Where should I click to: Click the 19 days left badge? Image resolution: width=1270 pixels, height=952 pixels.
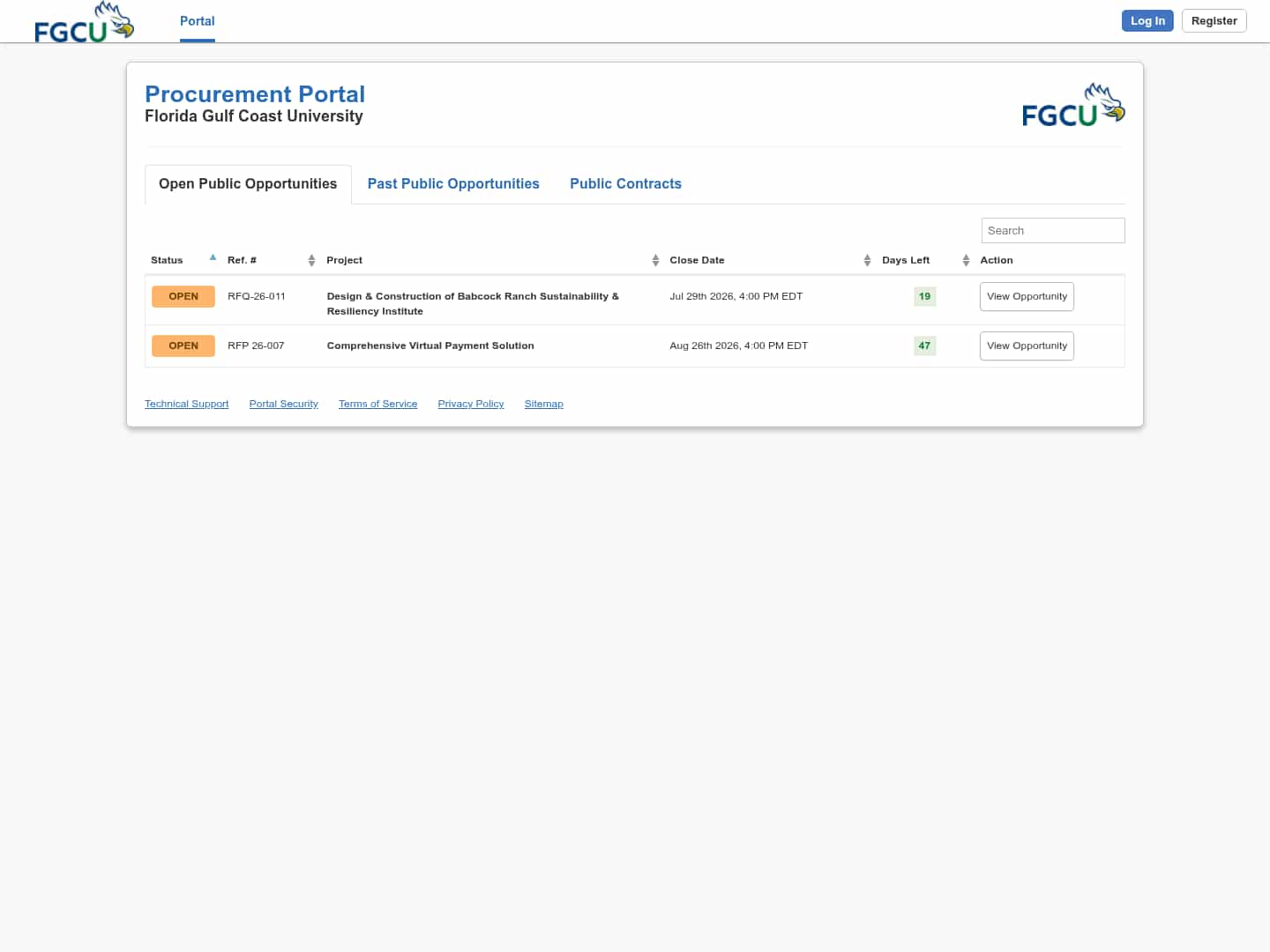pyautogui.click(x=924, y=296)
